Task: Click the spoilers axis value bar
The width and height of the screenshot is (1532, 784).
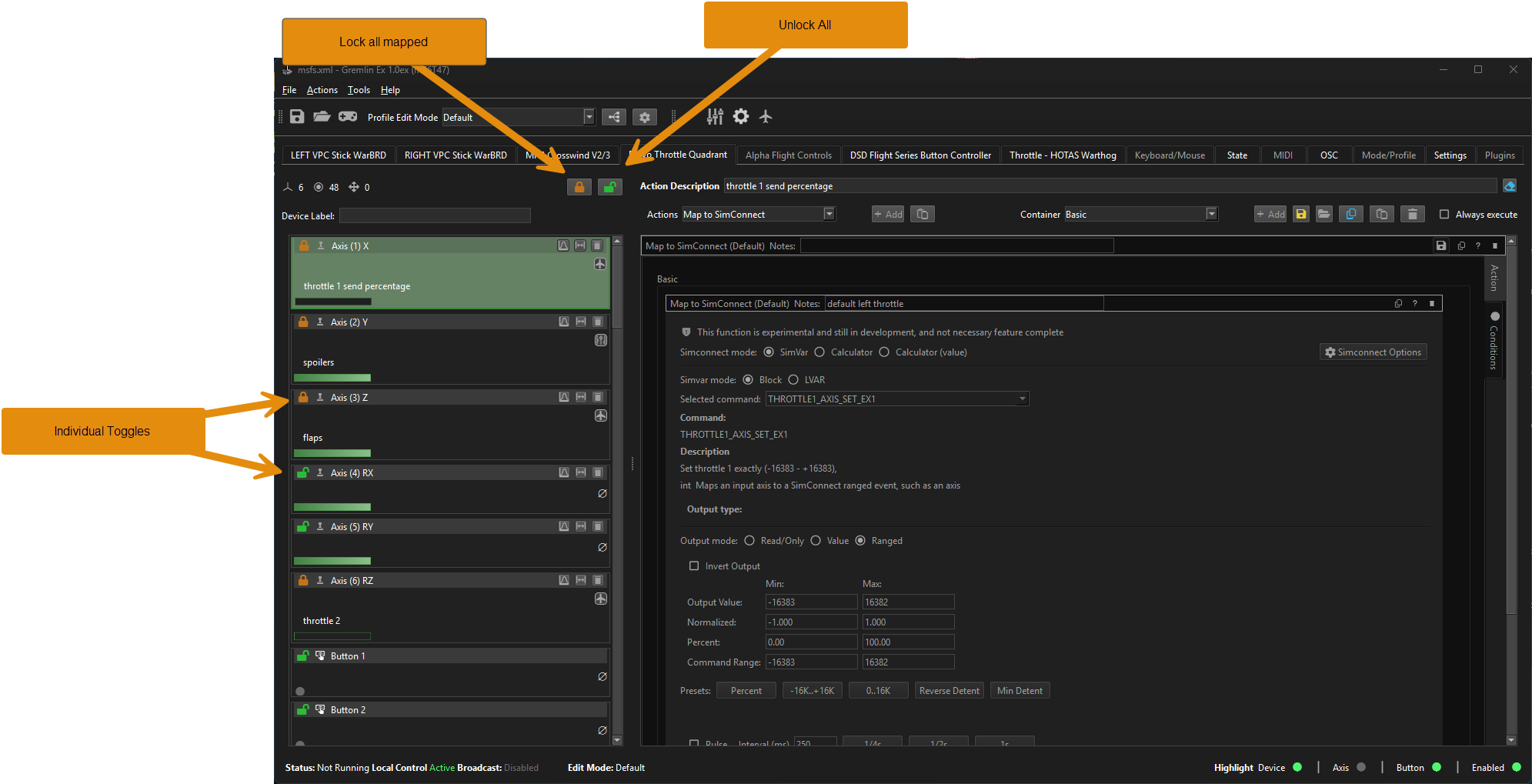Action: click(x=332, y=378)
